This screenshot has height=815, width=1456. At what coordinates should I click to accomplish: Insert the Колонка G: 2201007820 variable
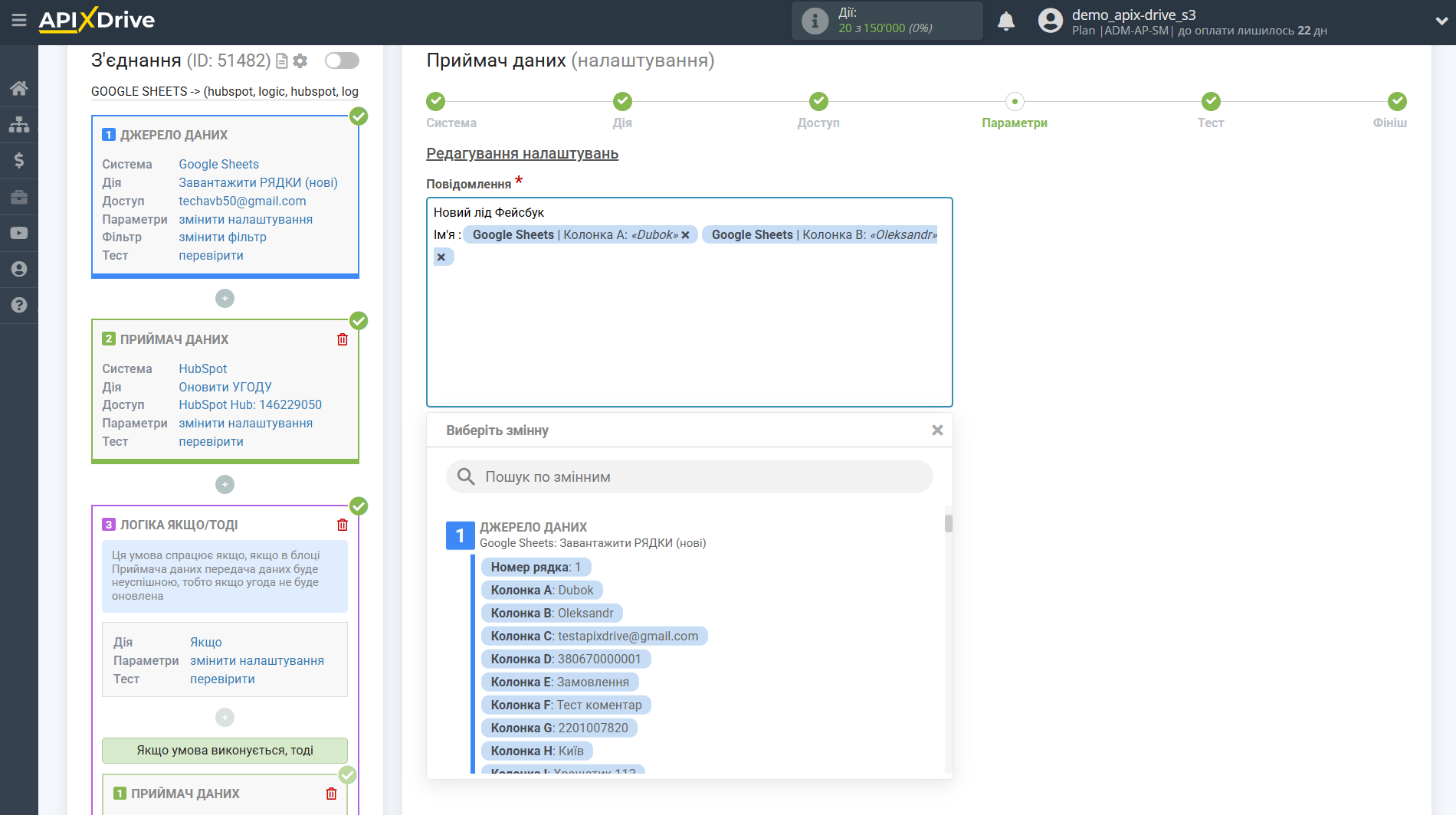559,728
